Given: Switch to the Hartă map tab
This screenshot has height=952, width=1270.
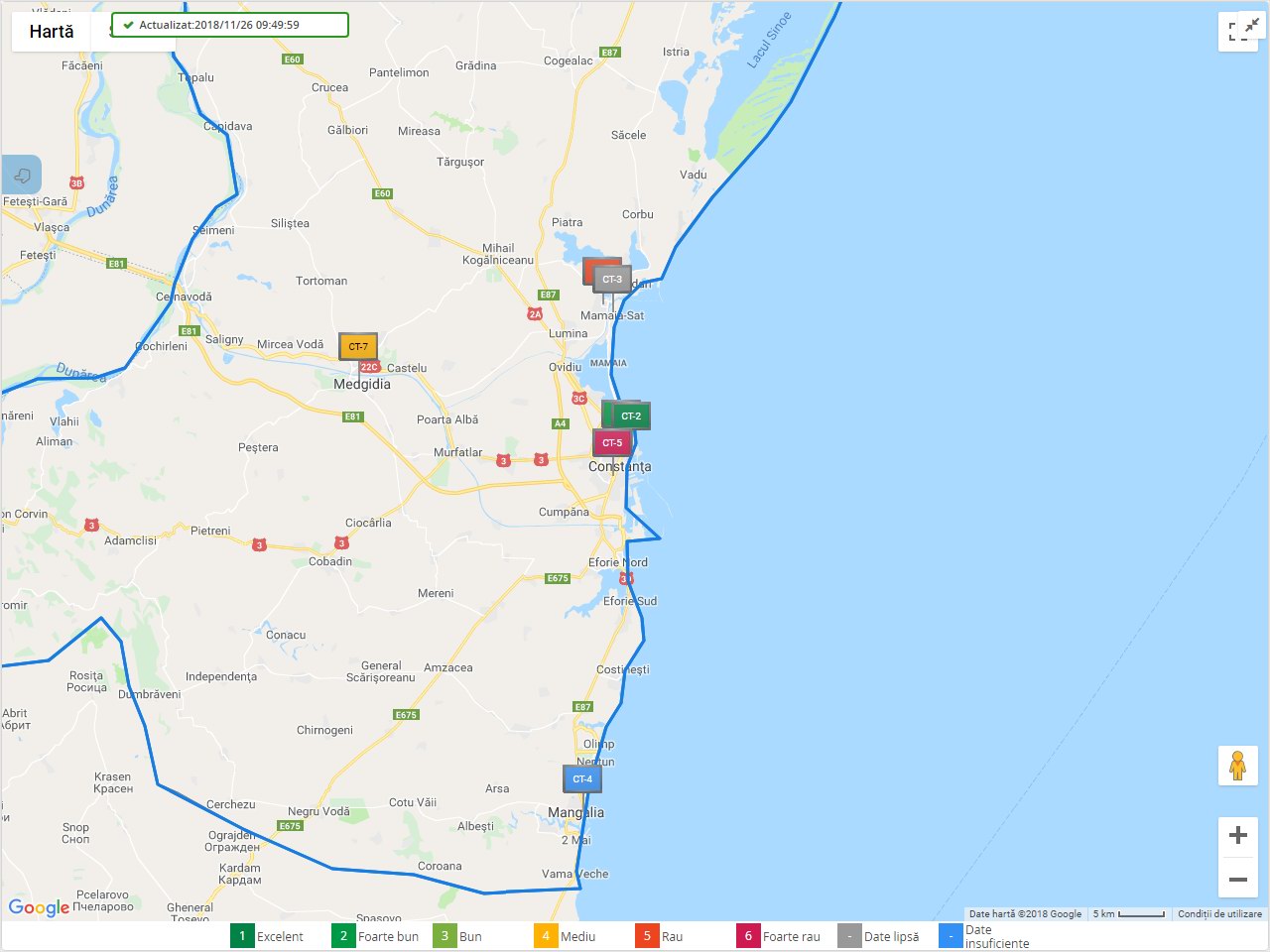Looking at the screenshot, I should (x=52, y=32).
